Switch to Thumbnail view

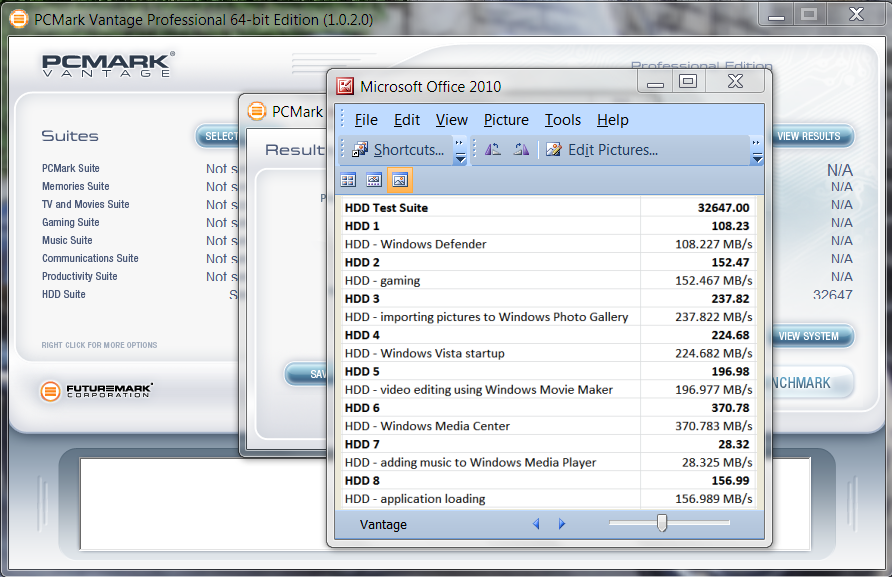pos(348,181)
